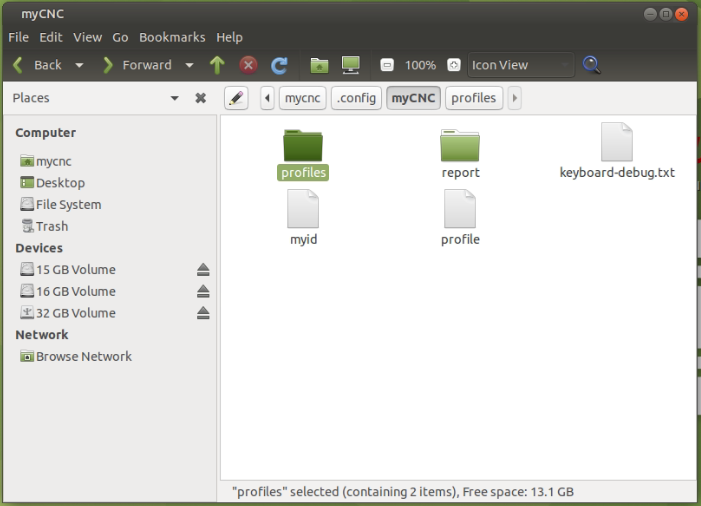
Task: Switch to .config in the path bar
Action: click(356, 98)
